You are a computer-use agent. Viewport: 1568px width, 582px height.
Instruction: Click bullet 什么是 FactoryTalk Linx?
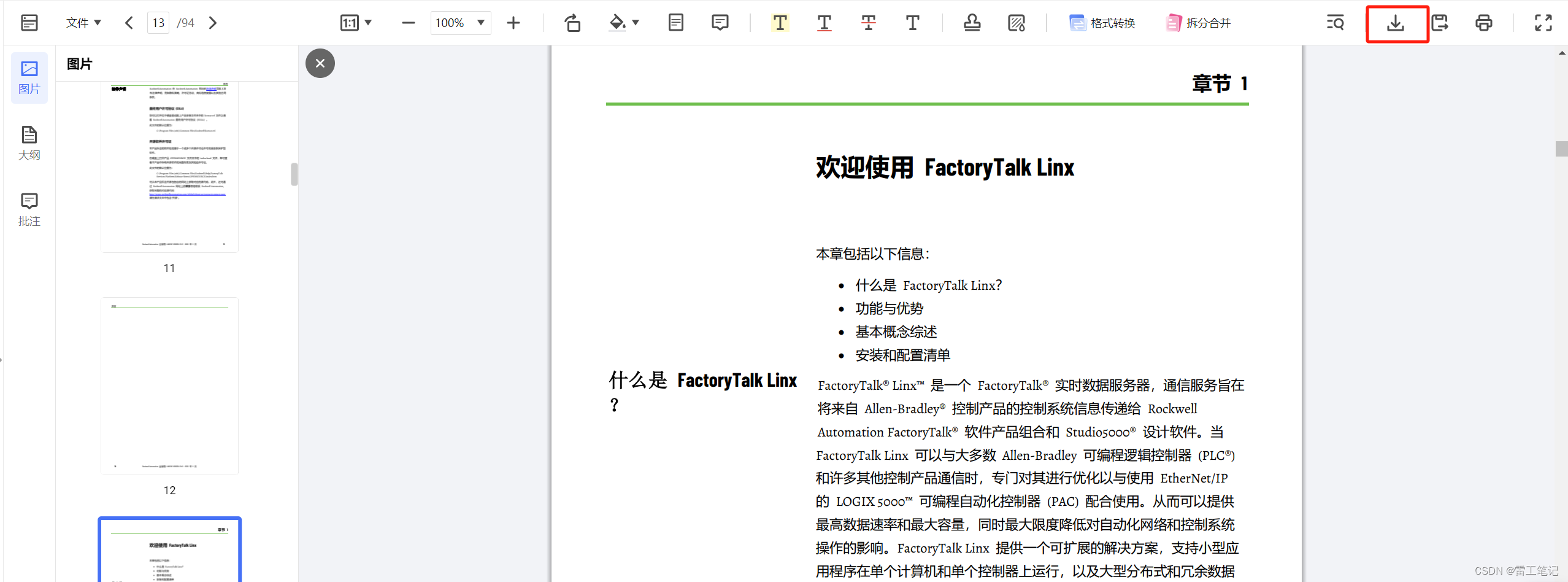click(x=928, y=285)
